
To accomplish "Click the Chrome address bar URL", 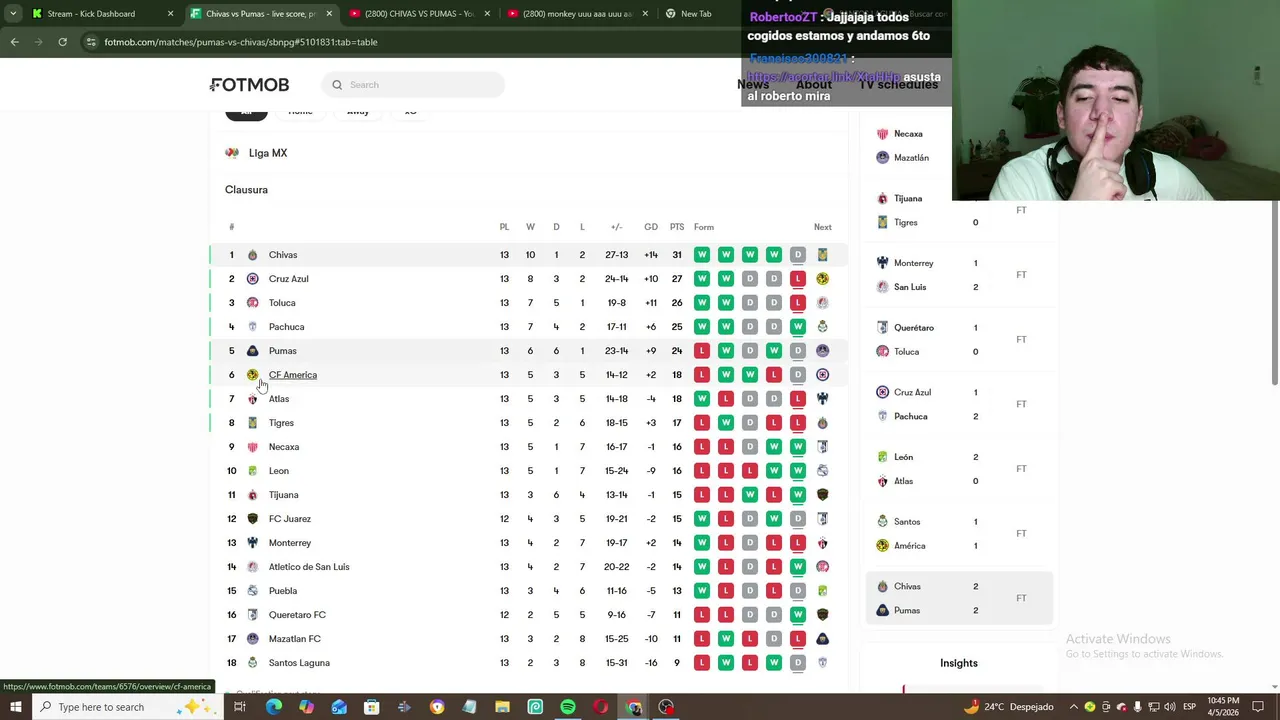I will tap(240, 42).
